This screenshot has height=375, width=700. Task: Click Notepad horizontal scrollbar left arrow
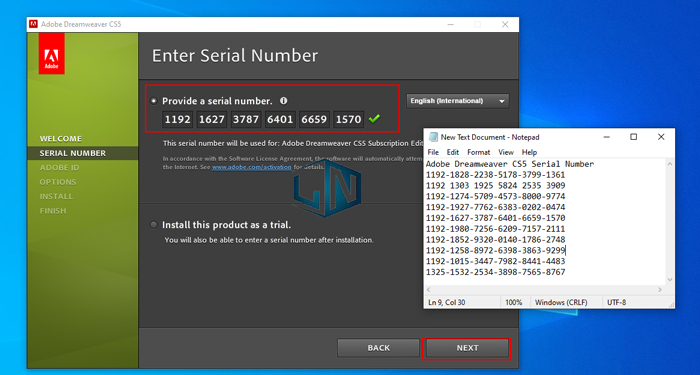click(429, 290)
